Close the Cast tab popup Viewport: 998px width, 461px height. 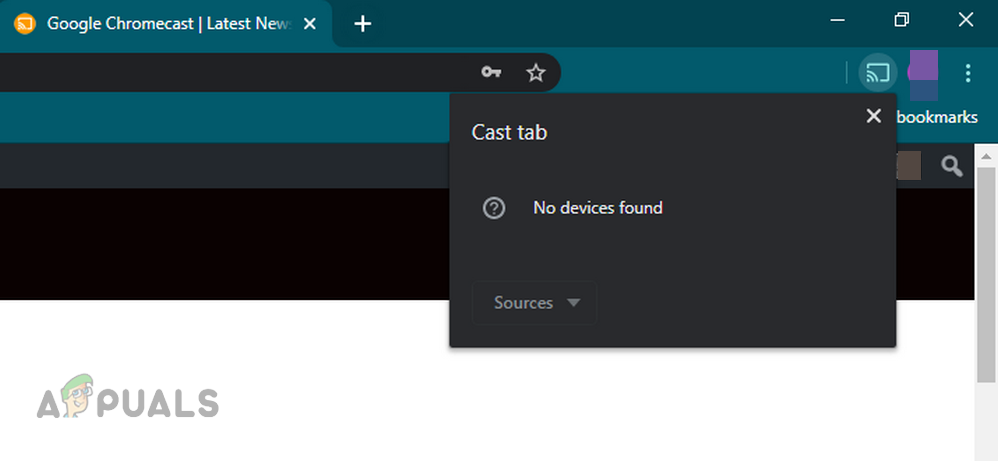(874, 116)
